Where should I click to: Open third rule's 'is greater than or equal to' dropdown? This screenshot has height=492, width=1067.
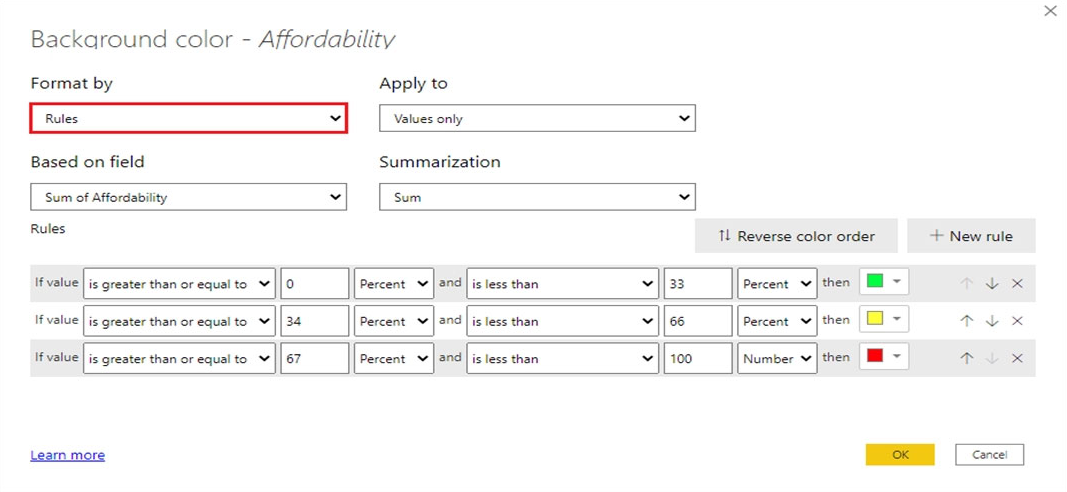click(180, 359)
